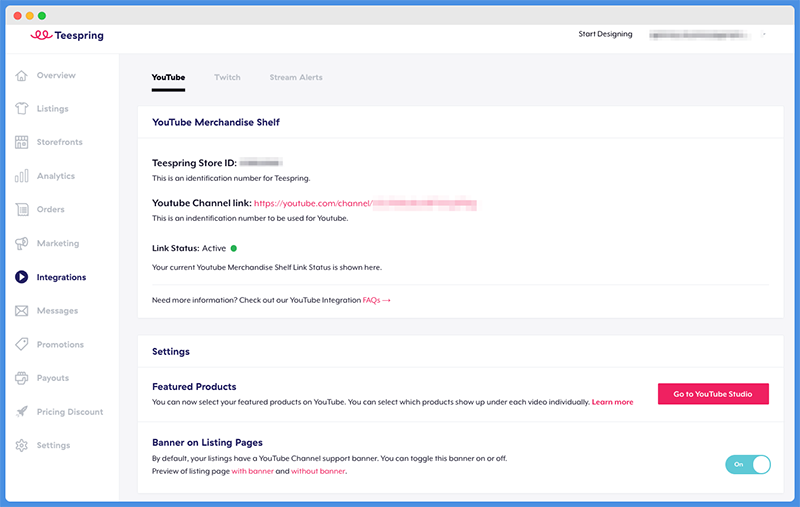800x507 pixels.
Task: Click the red macOS close button
Action: [x=17, y=16]
